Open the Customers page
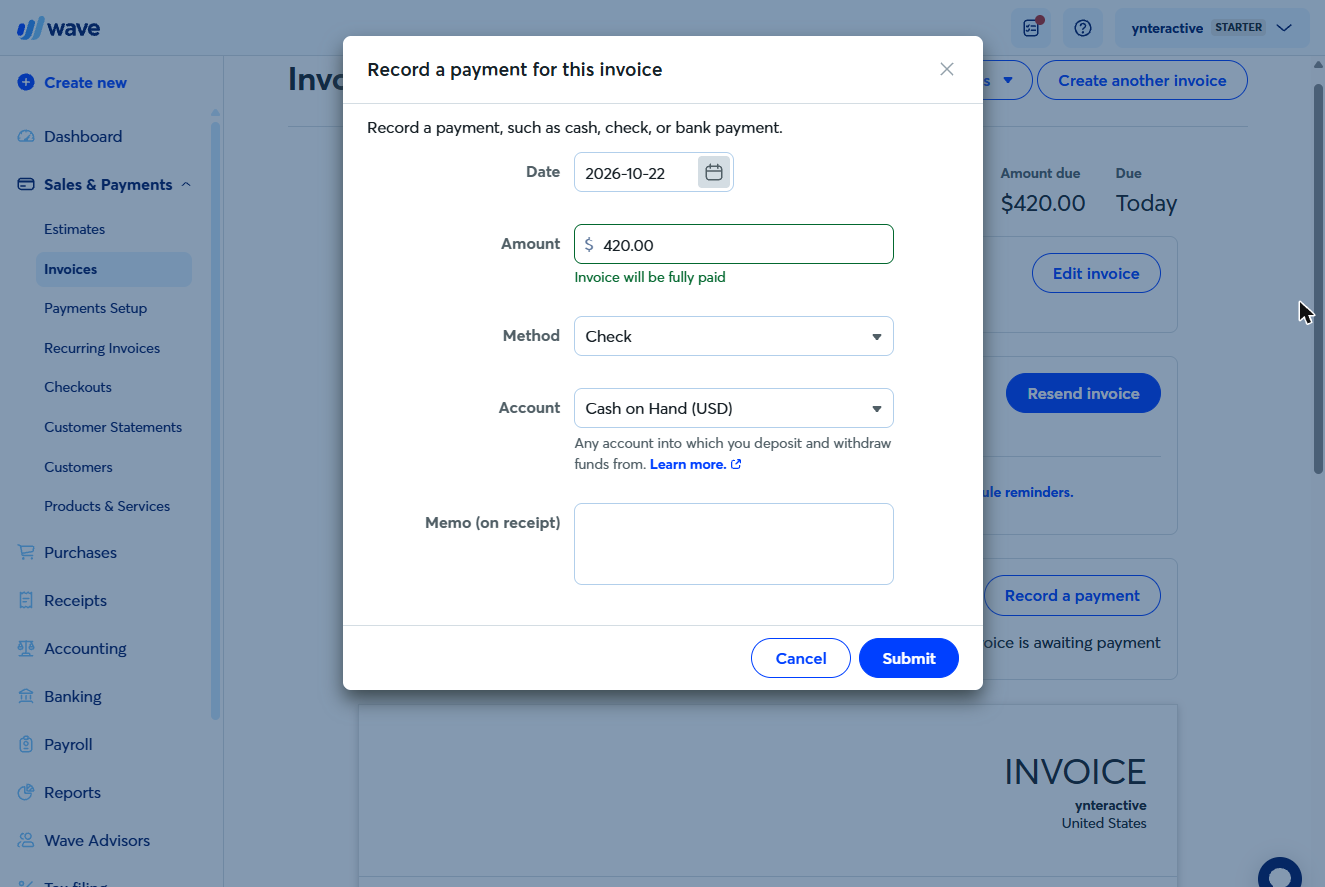 coord(78,467)
